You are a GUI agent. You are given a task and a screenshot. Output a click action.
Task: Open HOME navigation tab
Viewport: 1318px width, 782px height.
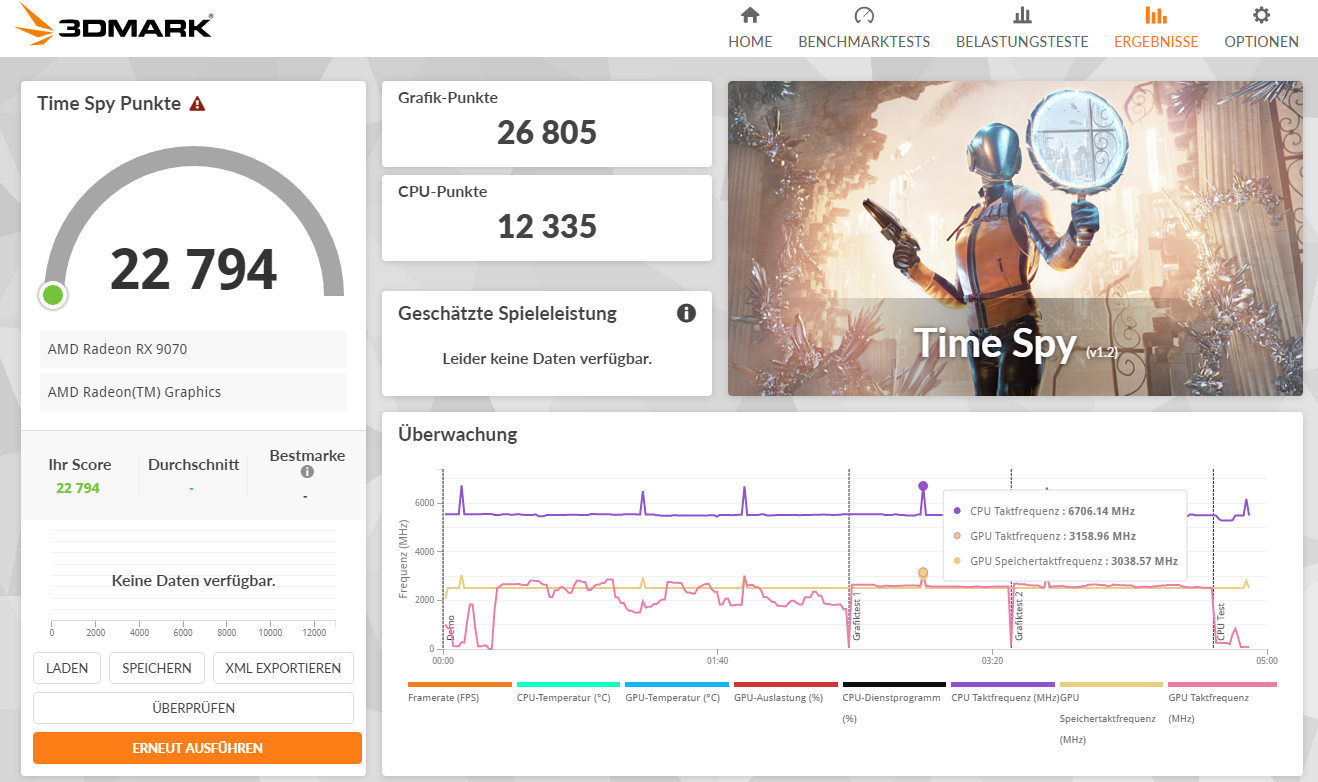coord(750,42)
